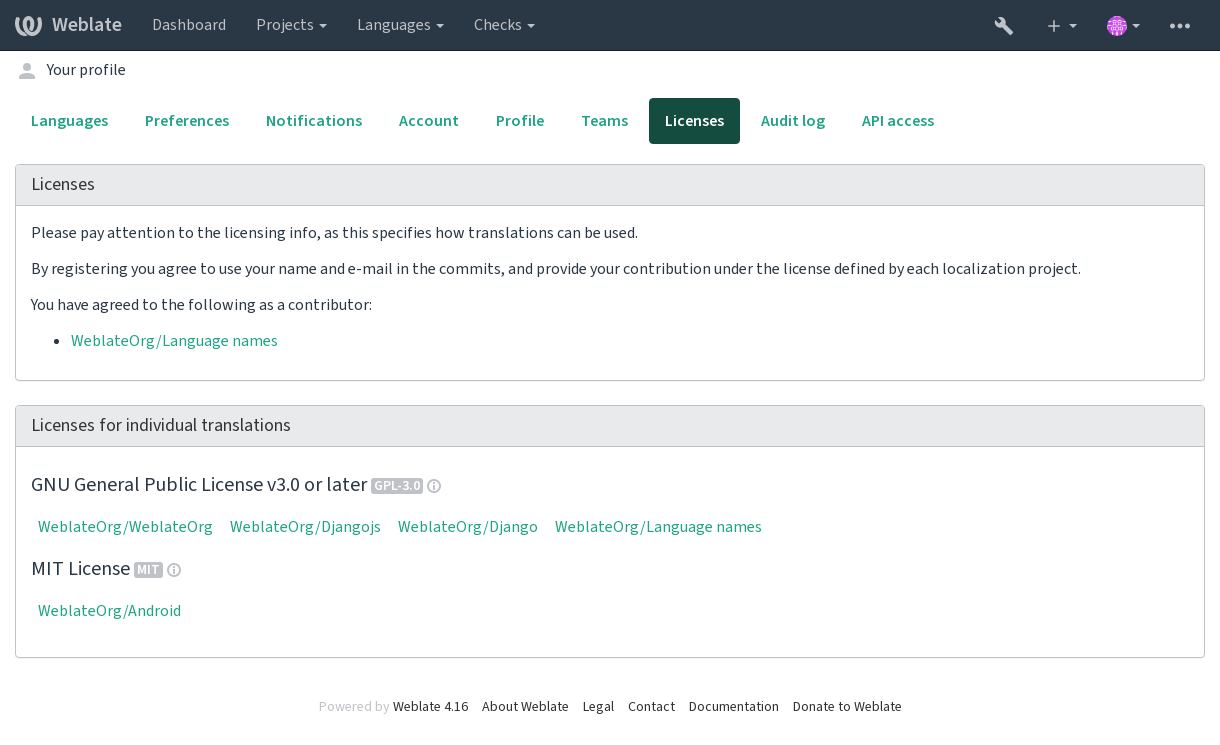Switch to the Profile tab

[520, 121]
